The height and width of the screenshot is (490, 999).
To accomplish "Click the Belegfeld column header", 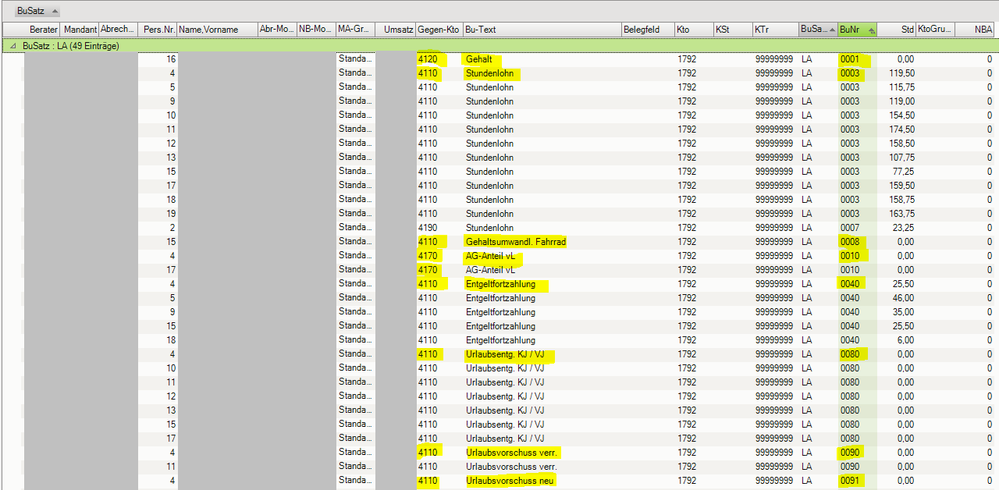I will point(648,29).
